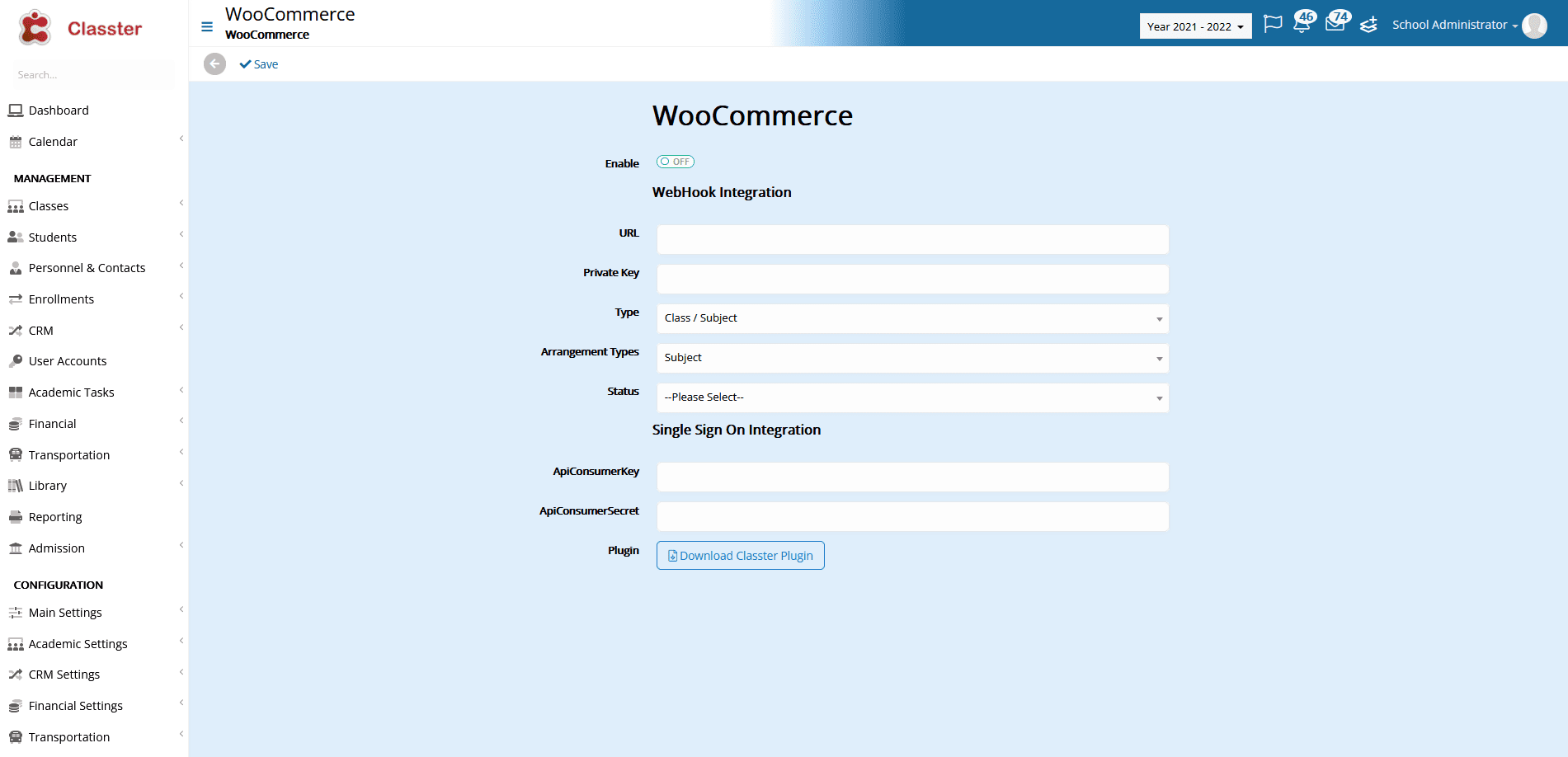This screenshot has width=1568, height=757.
Task: Open the Reporting menu item
Action: tap(55, 517)
